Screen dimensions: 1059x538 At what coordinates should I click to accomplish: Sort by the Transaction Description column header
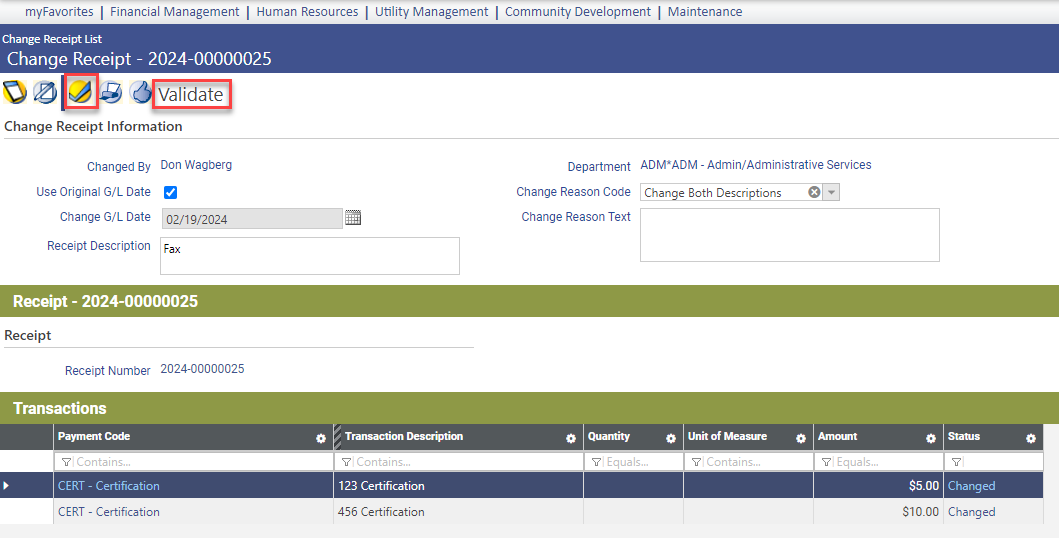(404, 436)
